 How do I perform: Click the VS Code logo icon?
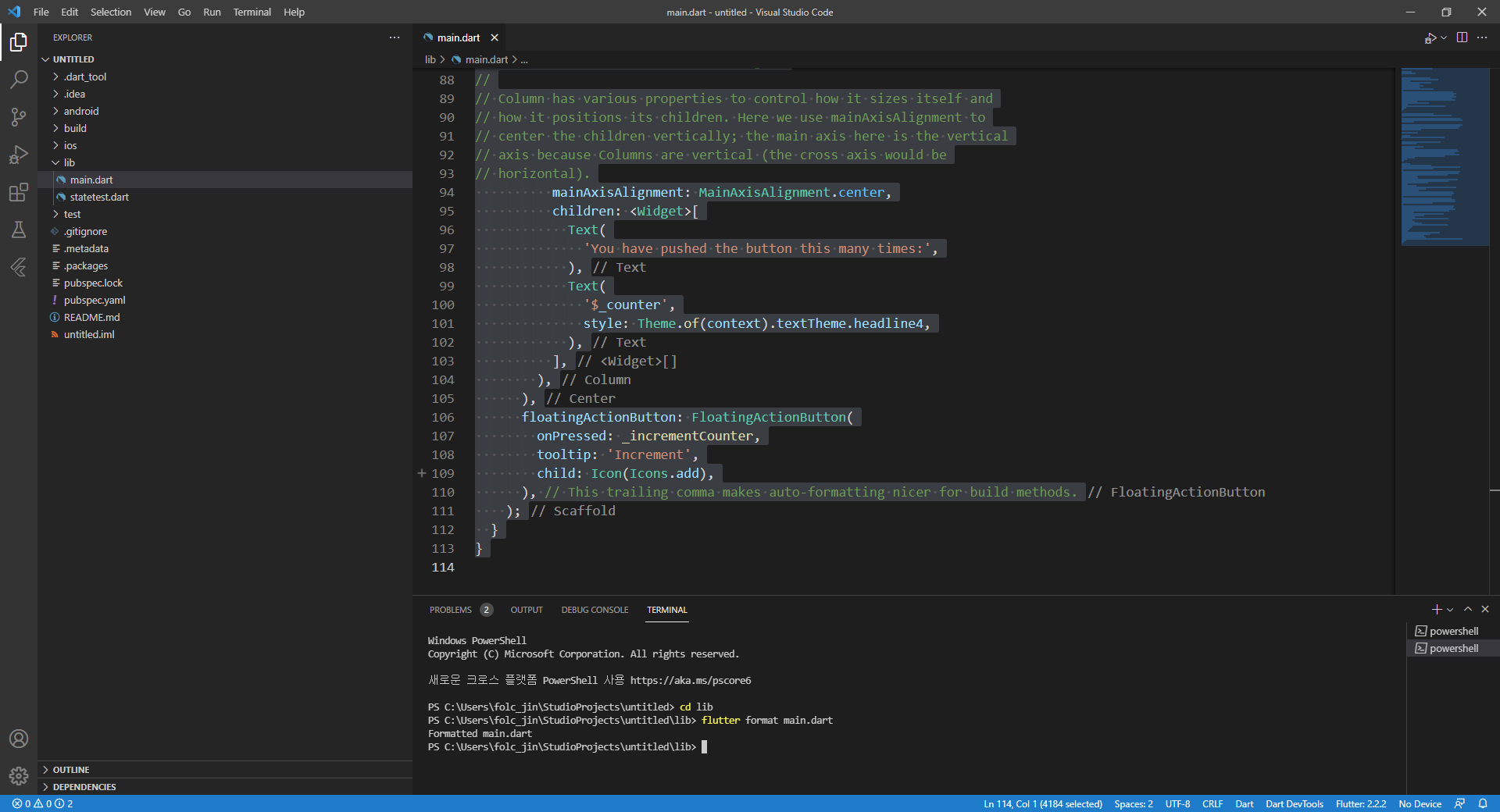coord(14,12)
